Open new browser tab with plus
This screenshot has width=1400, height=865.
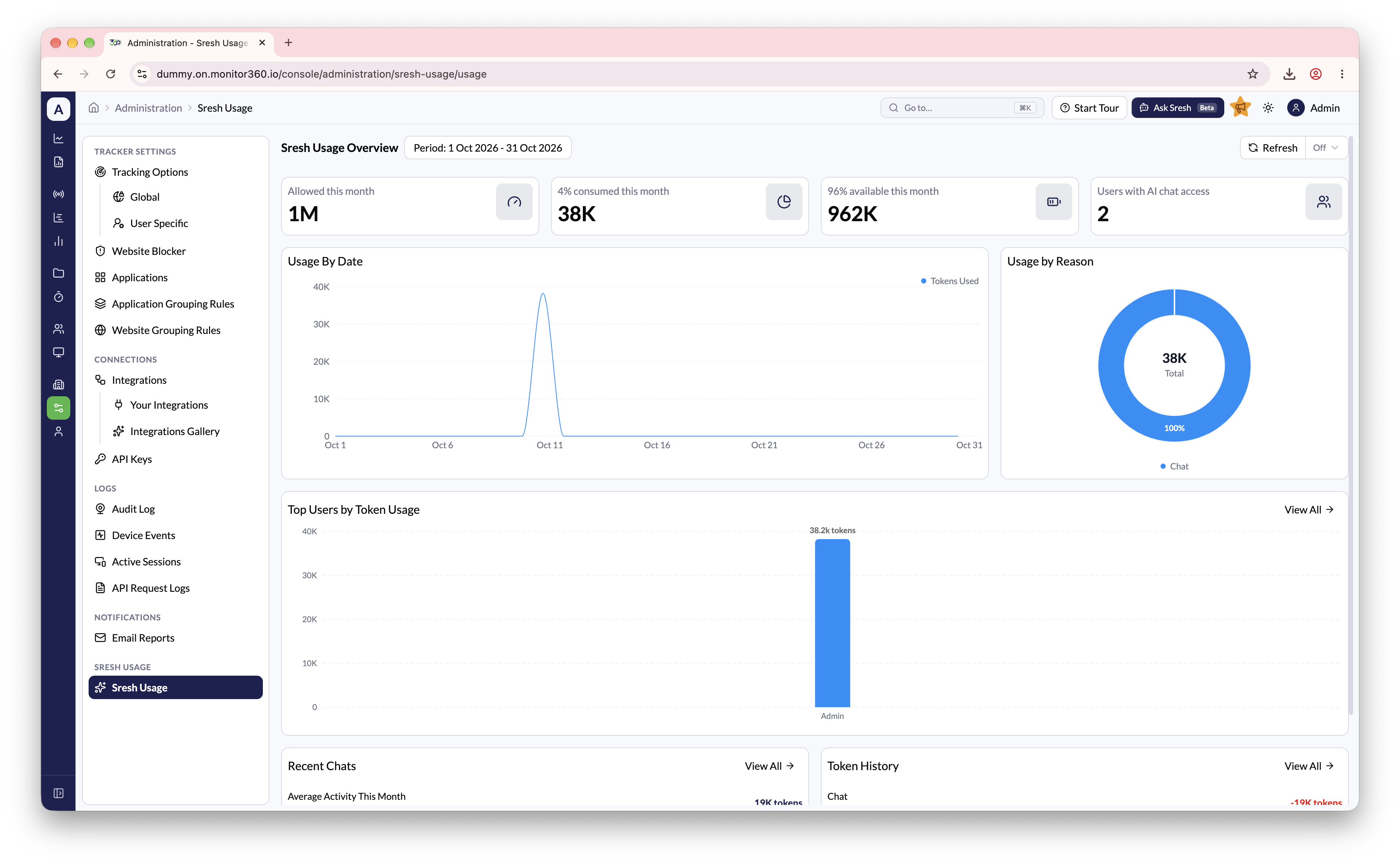288,42
